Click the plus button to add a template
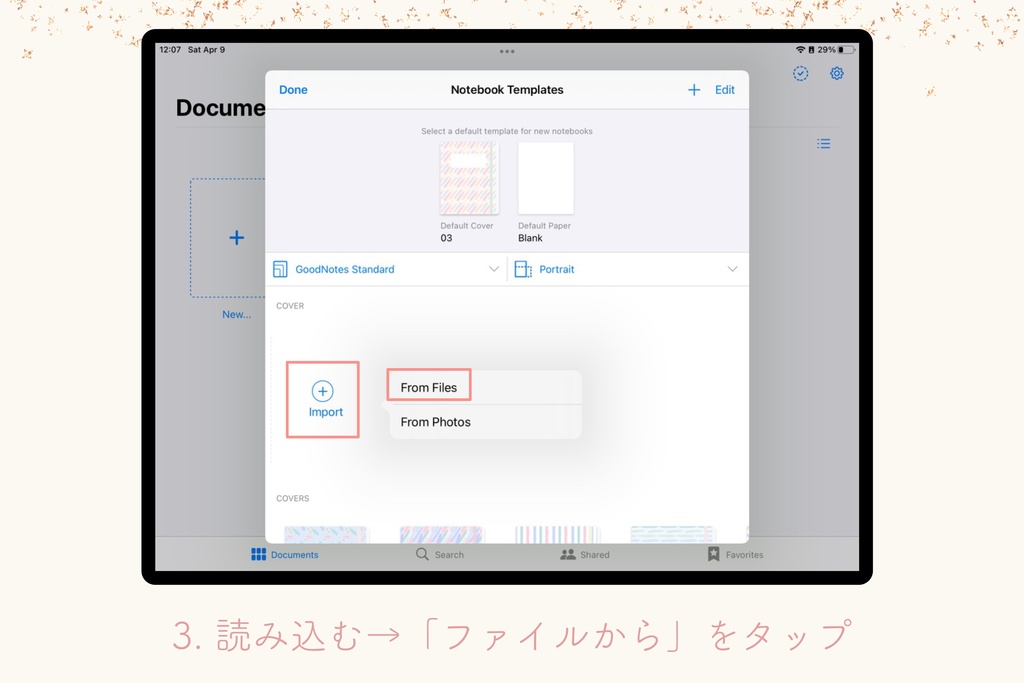Image resolution: width=1024 pixels, height=683 pixels. [694, 89]
